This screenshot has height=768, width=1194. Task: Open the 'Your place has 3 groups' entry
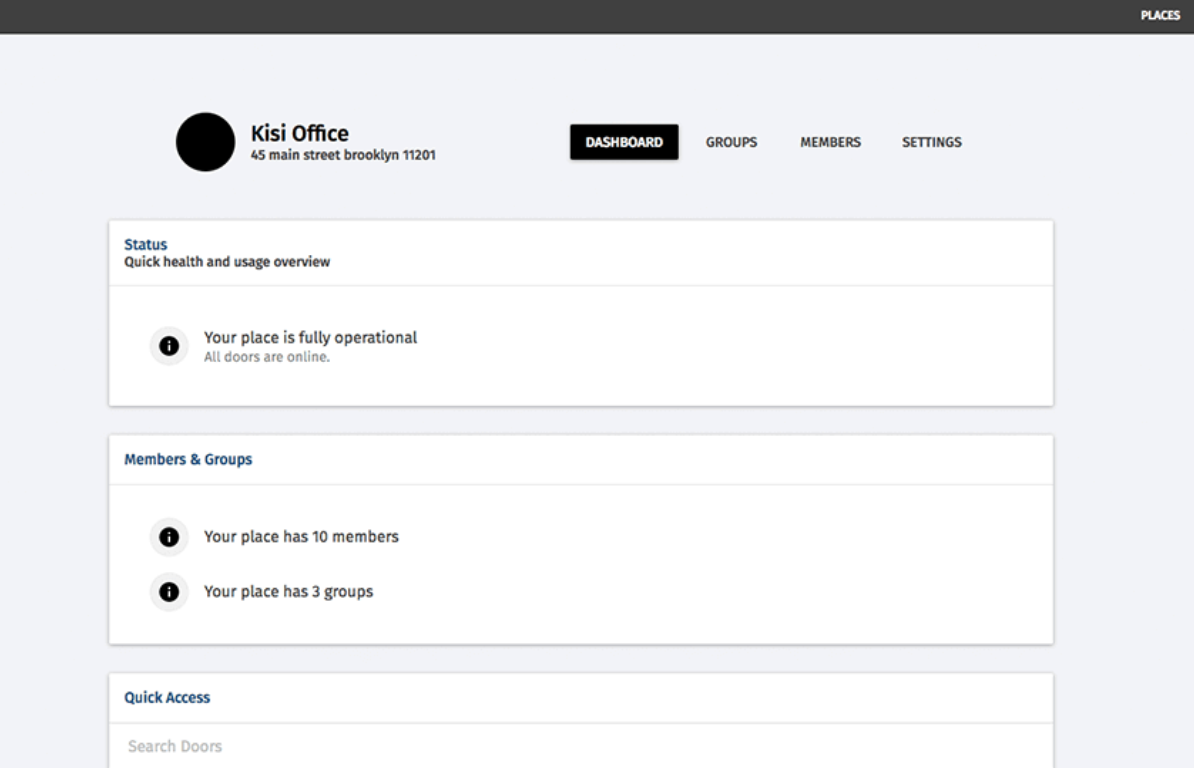click(x=288, y=592)
